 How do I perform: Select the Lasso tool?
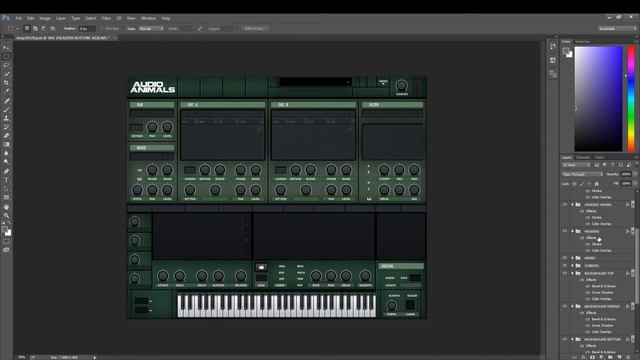tap(6, 65)
